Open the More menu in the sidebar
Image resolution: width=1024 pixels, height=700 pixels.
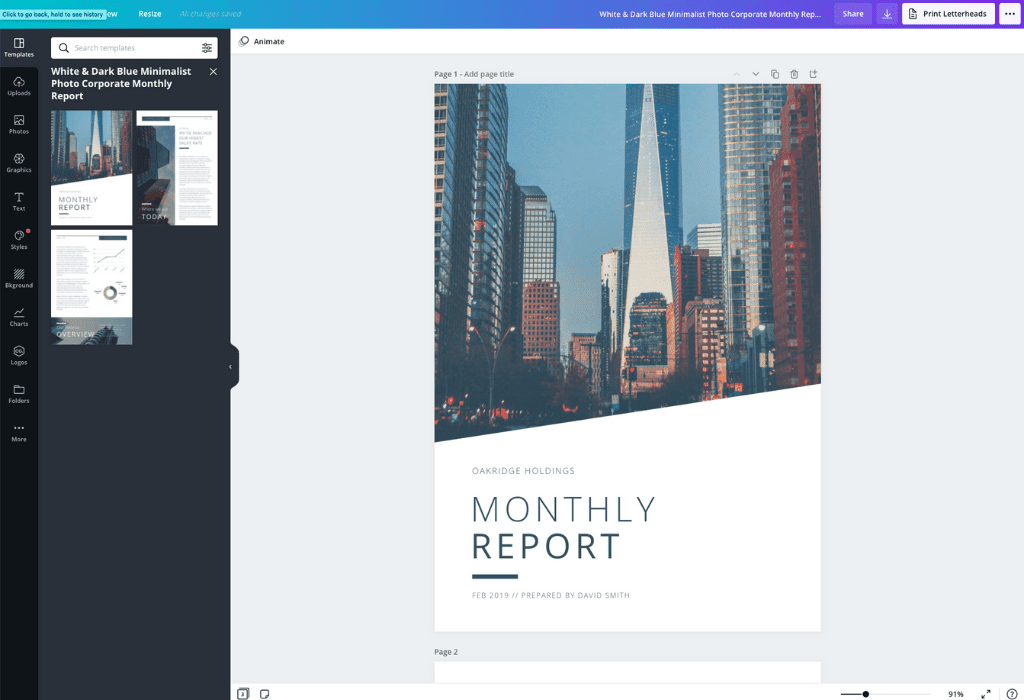click(19, 430)
